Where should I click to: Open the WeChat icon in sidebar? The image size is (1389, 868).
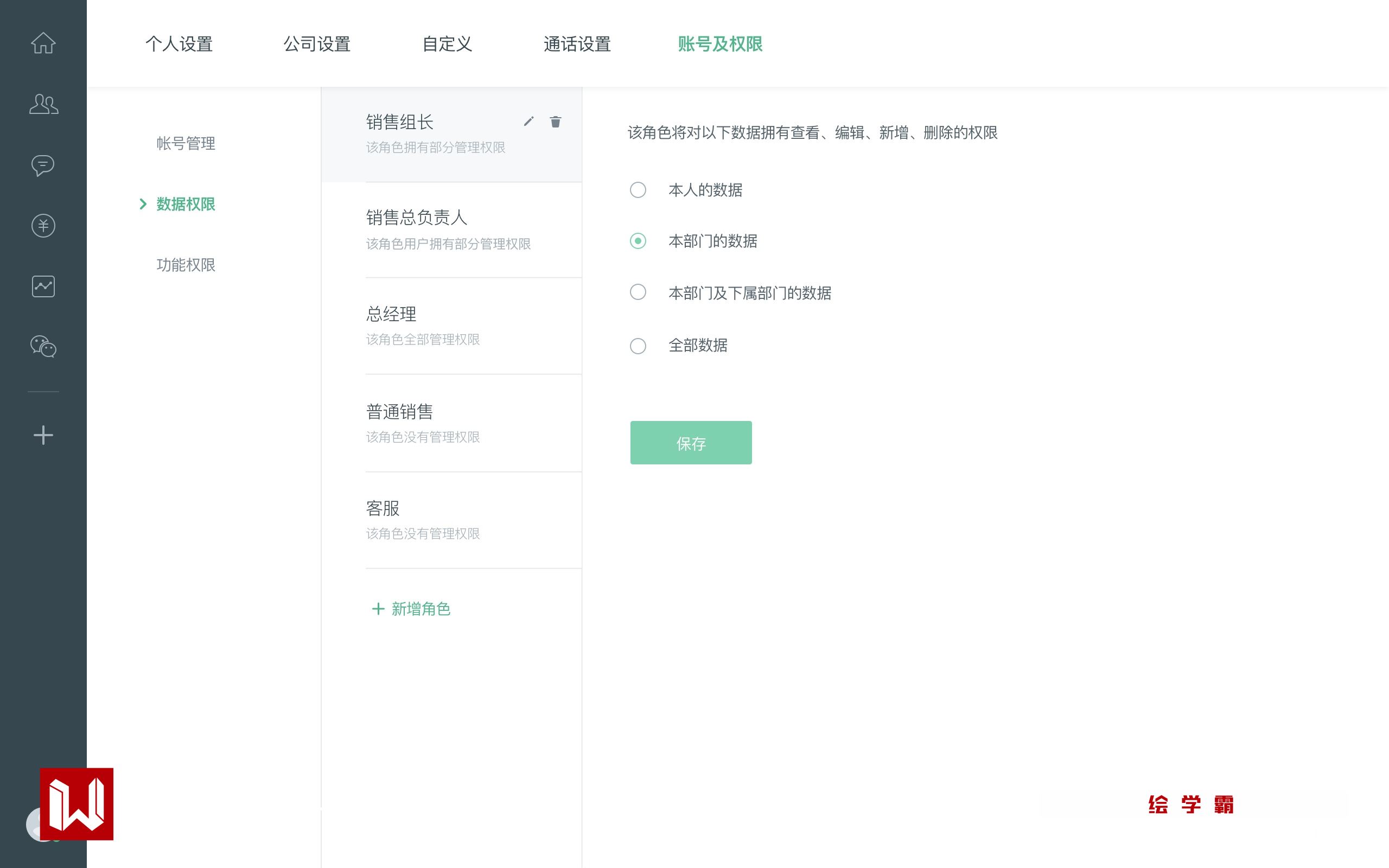43,347
